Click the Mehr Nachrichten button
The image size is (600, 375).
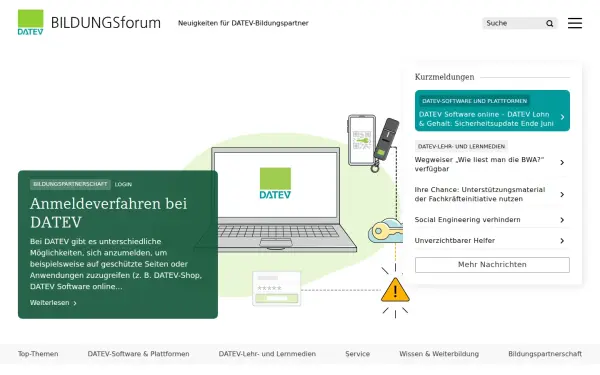pyautogui.click(x=492, y=265)
